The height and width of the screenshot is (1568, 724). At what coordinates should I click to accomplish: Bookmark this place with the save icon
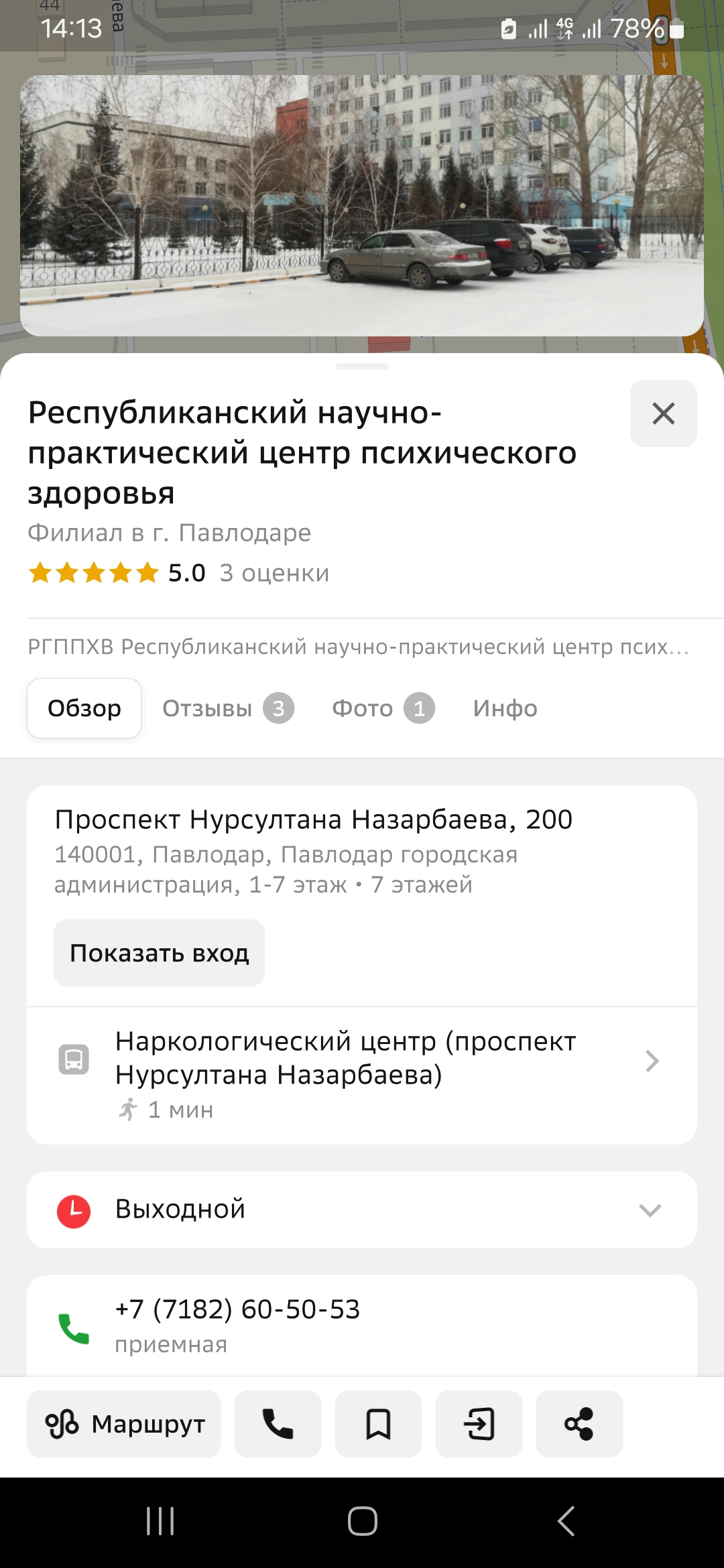(378, 1424)
